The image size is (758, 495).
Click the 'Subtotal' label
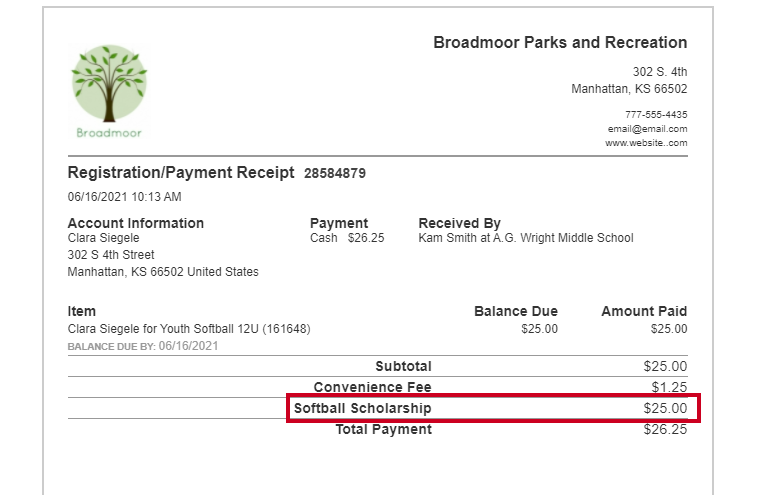pyautogui.click(x=403, y=366)
